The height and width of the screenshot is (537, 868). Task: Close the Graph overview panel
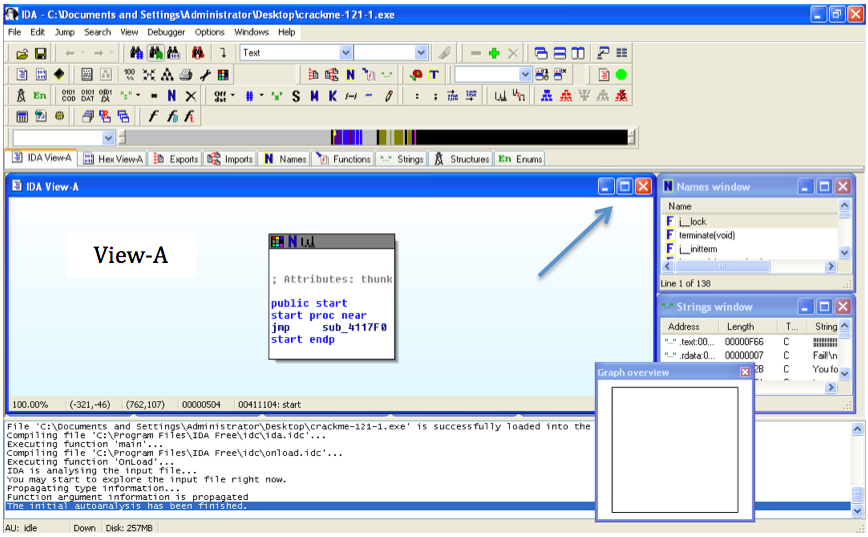click(745, 372)
